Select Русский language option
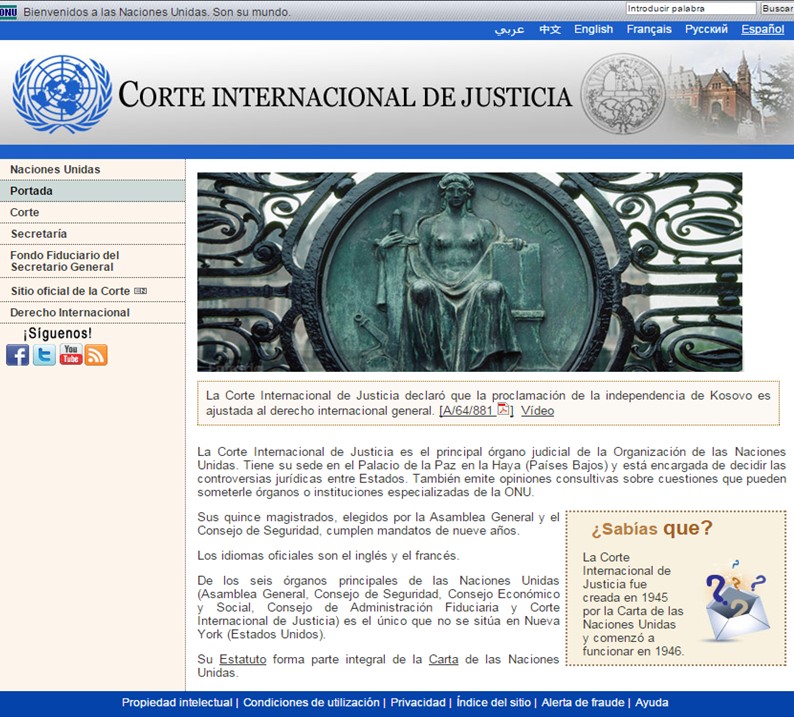 point(706,30)
